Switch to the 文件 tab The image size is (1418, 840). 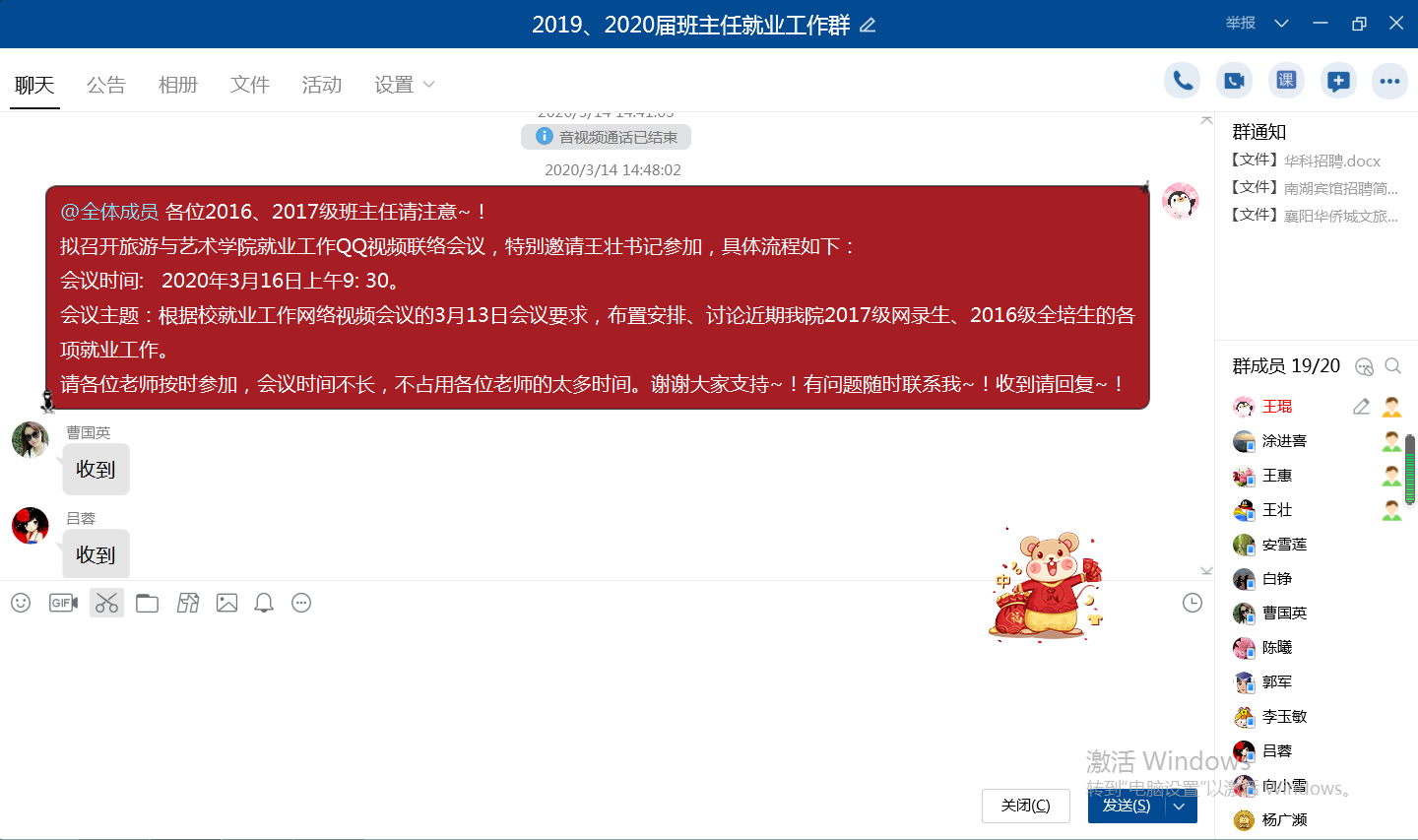pos(250,86)
